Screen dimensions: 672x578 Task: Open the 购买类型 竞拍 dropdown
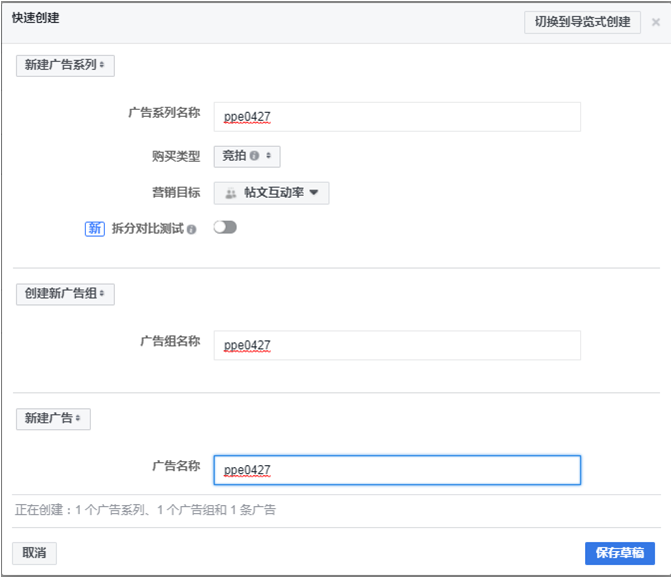click(247, 156)
